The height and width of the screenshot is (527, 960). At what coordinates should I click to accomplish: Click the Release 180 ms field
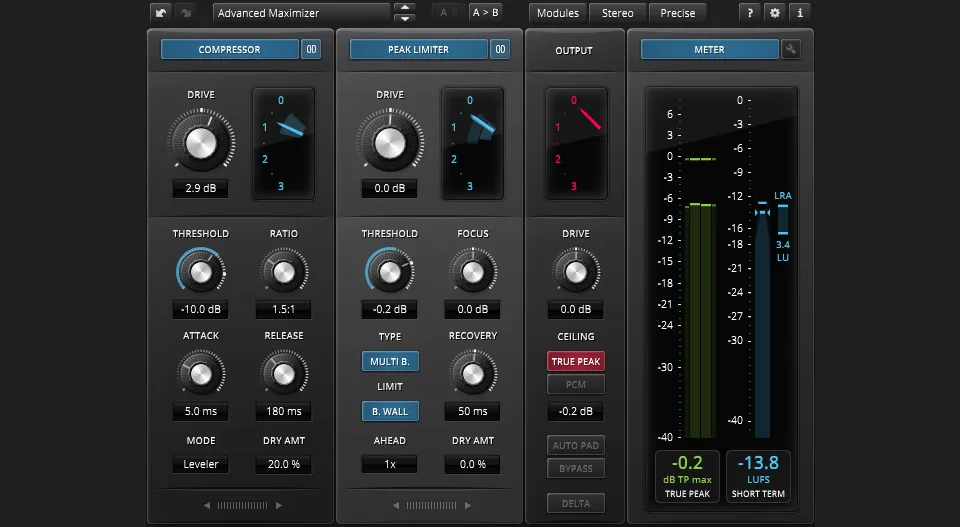(283, 411)
